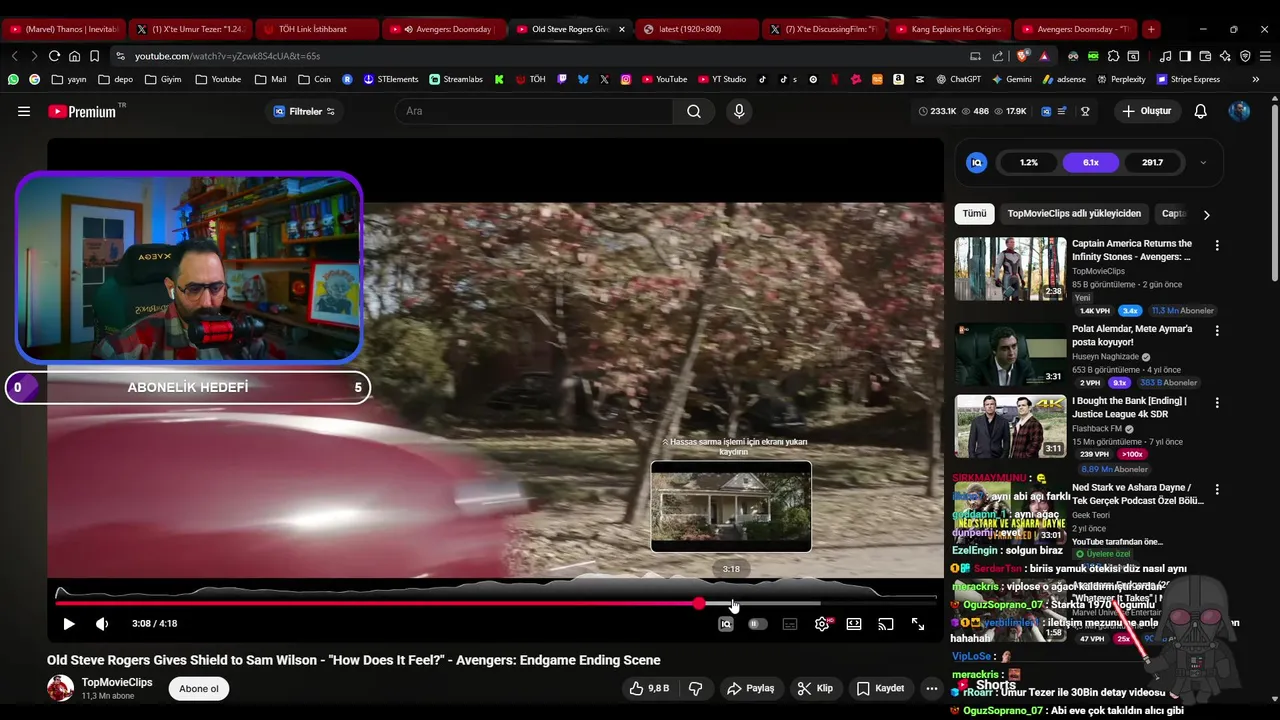The image size is (1280, 720).
Task: Focus the Ara search field
Action: pos(535,111)
